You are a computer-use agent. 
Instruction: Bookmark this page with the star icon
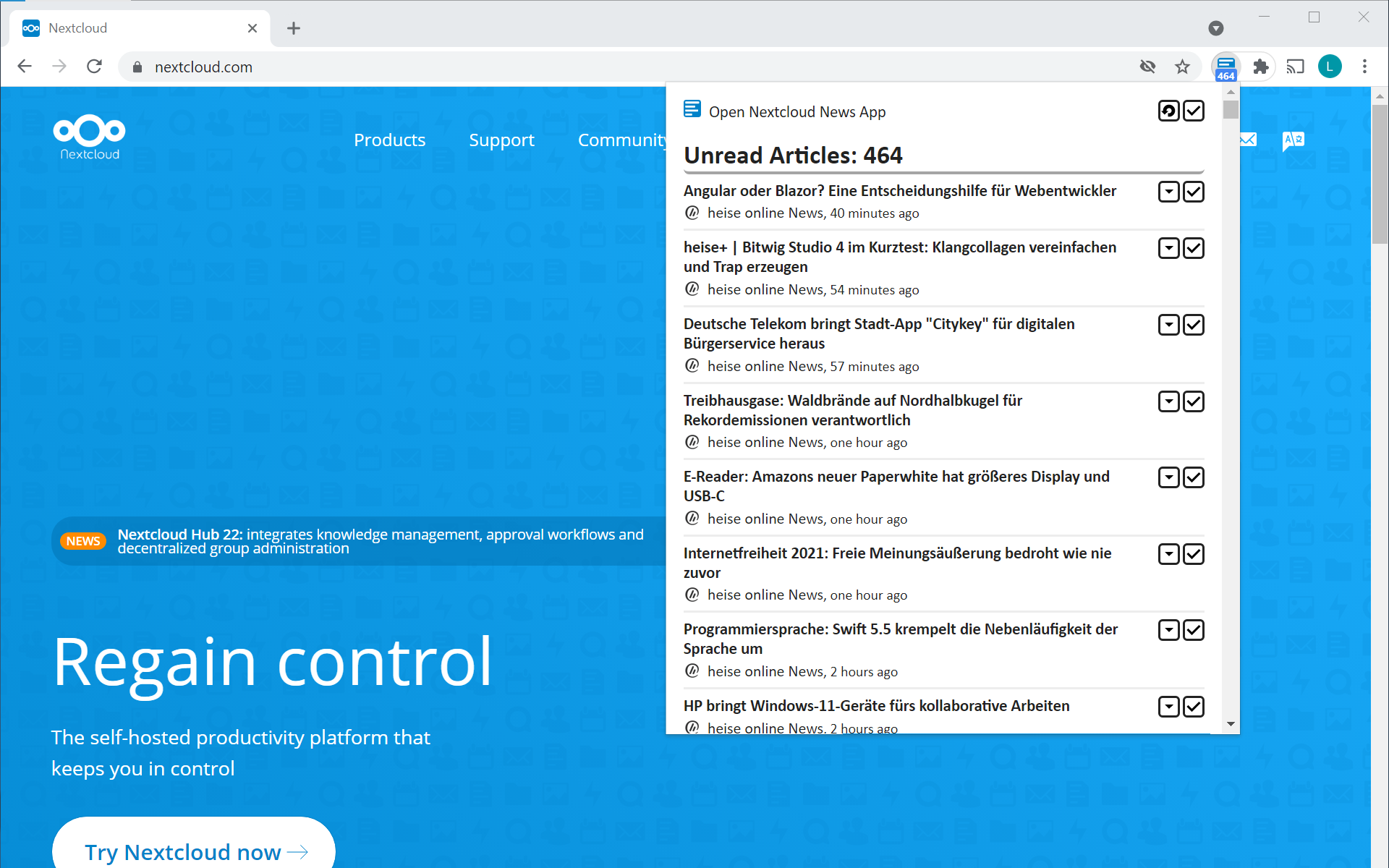[x=1182, y=67]
